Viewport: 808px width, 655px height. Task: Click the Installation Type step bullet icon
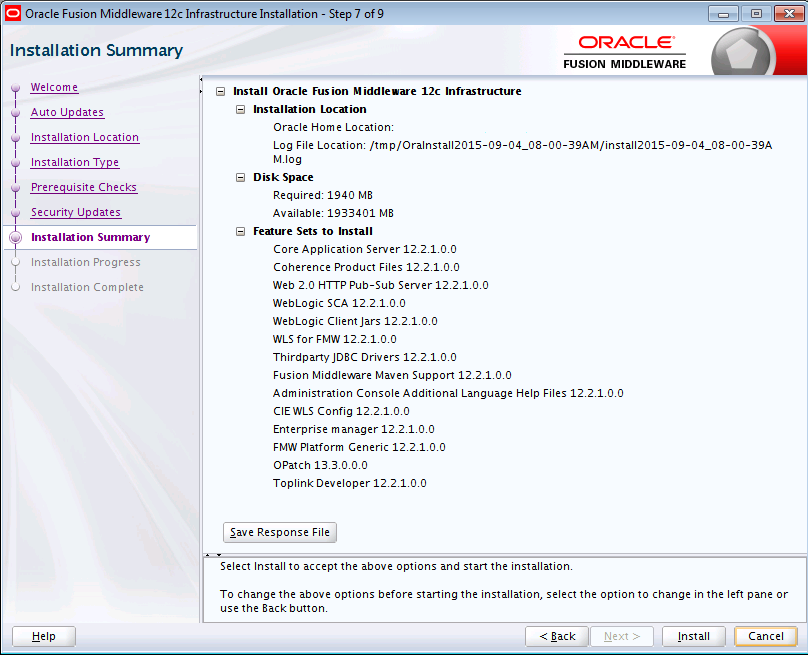click(15, 163)
